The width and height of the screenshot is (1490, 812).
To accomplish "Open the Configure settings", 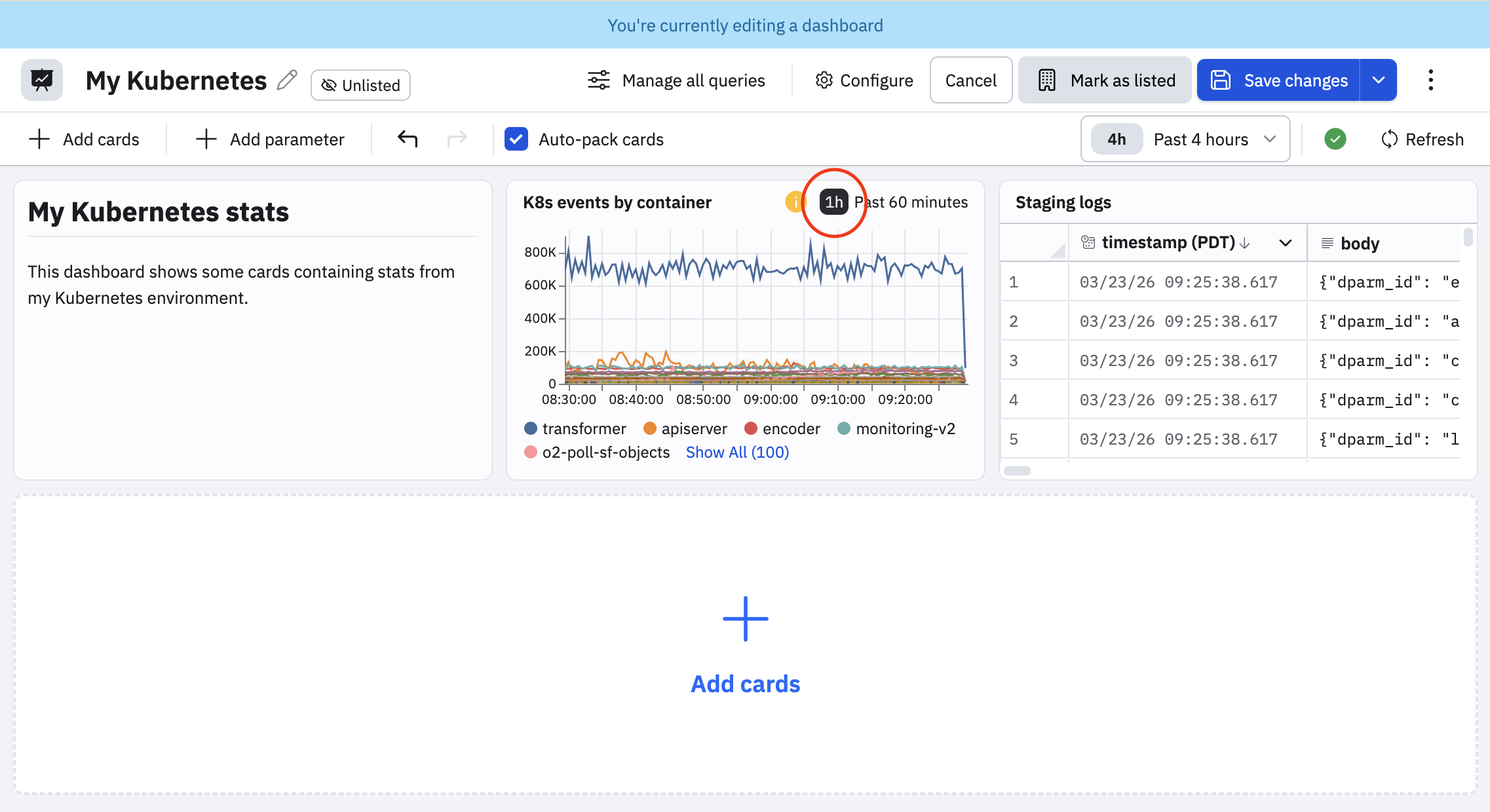I will (864, 80).
